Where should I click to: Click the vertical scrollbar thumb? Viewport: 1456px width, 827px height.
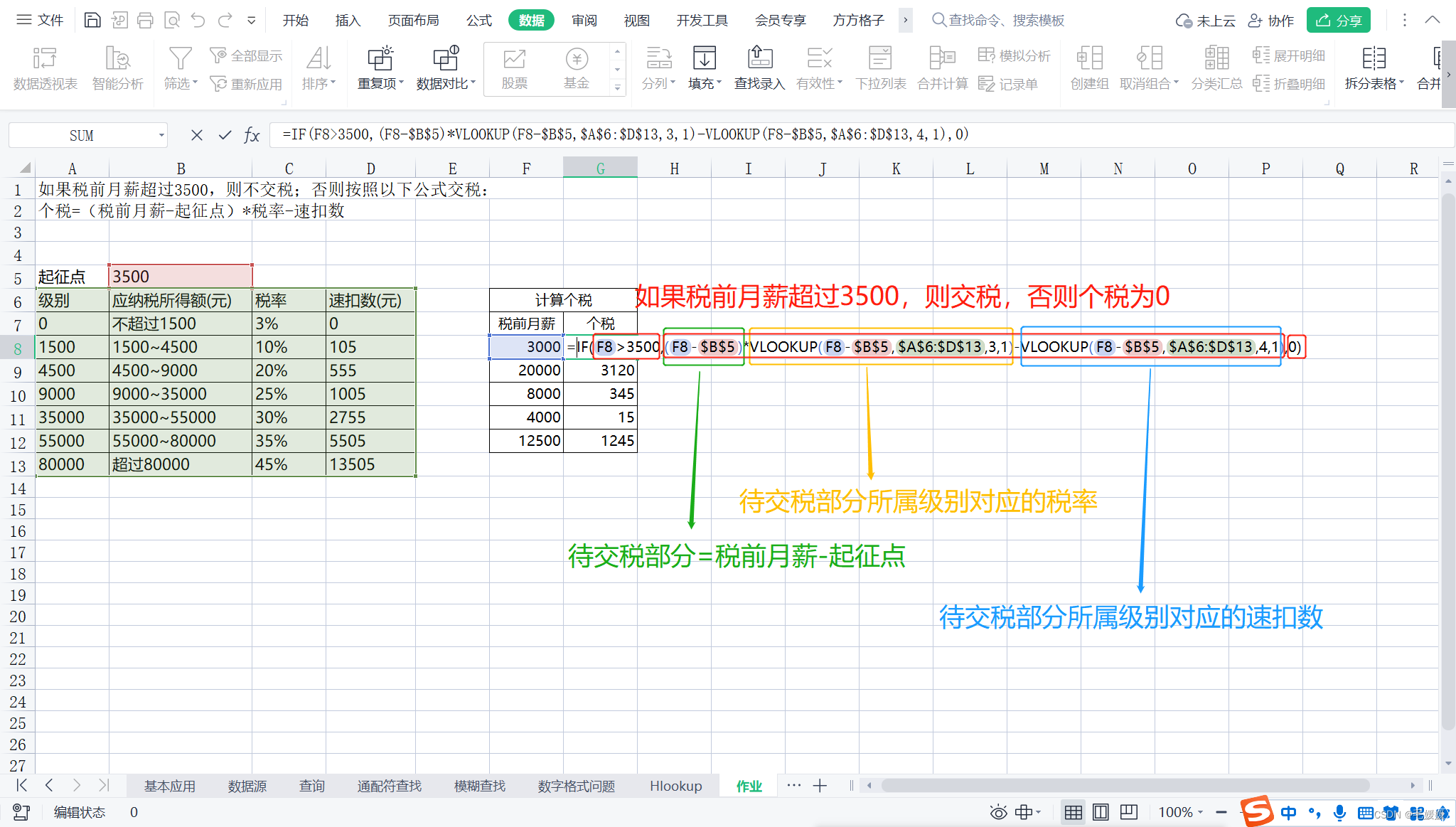click(x=1448, y=462)
